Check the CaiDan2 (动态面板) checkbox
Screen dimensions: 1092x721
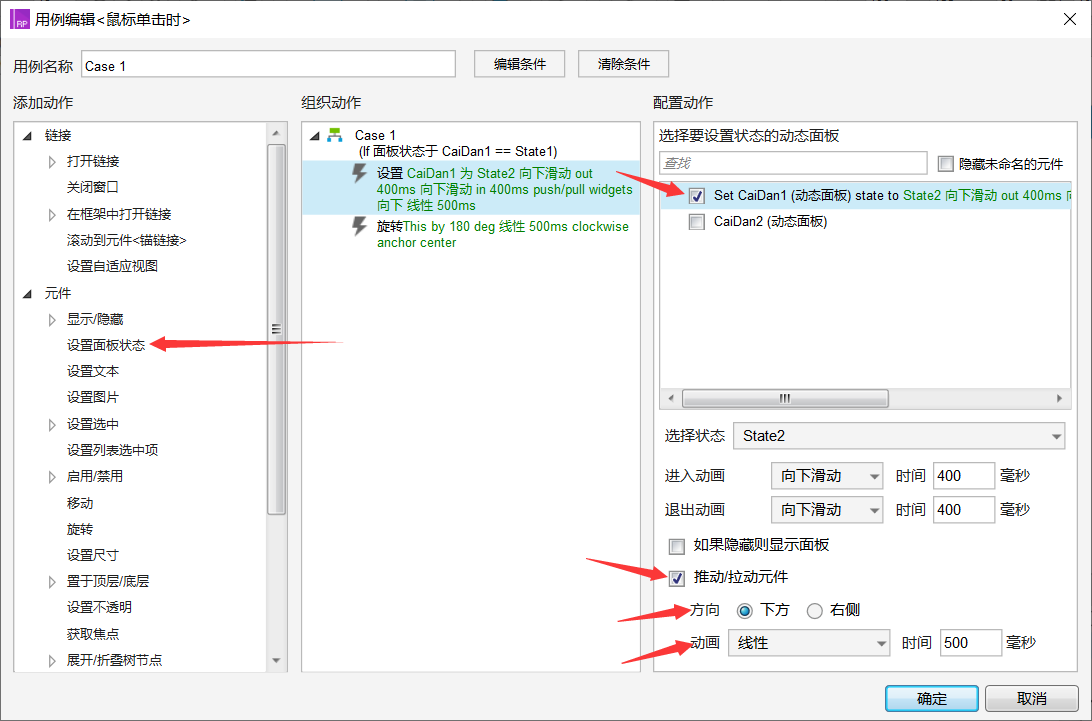(x=696, y=222)
